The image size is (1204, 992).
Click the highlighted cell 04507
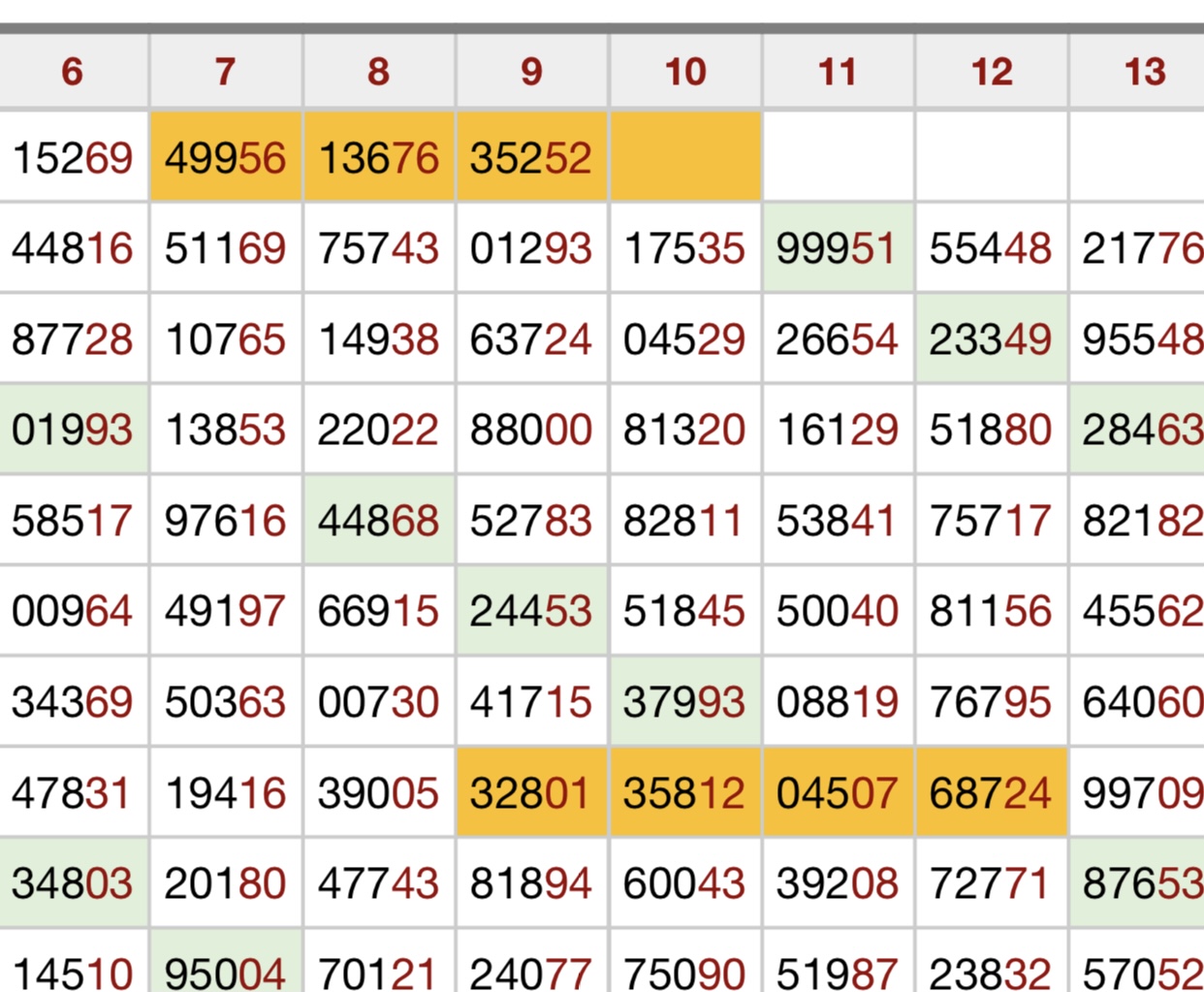[838, 793]
